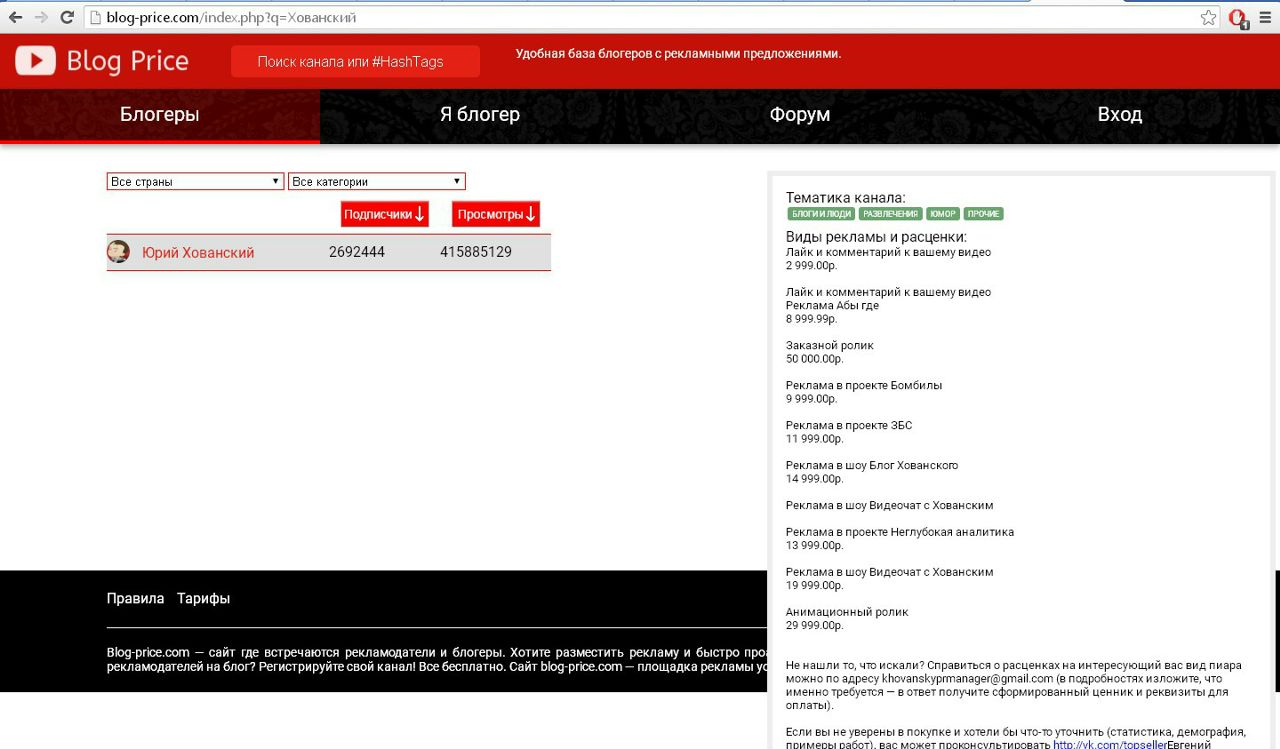
Task: Click the price 50 000.00р.
Action: (815, 358)
